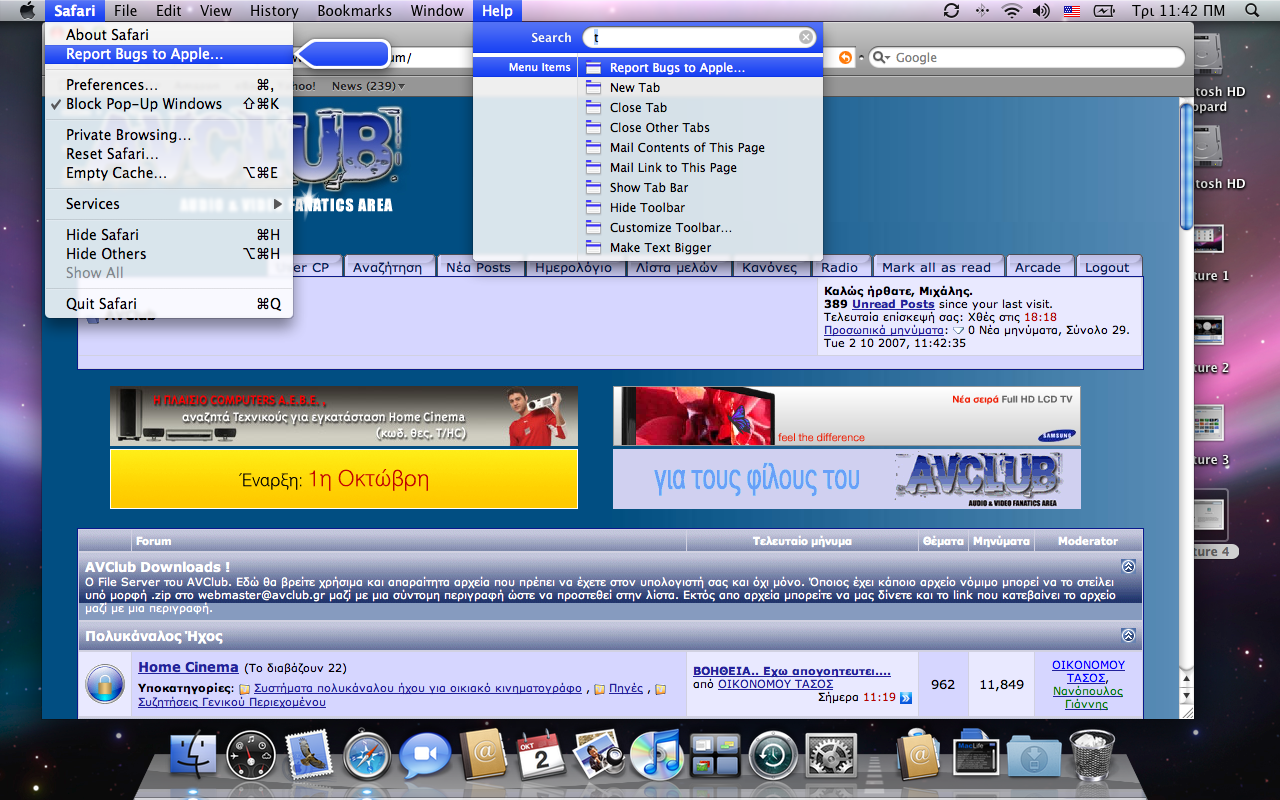Click the volume speaker icon
The image size is (1280, 800).
click(1041, 11)
